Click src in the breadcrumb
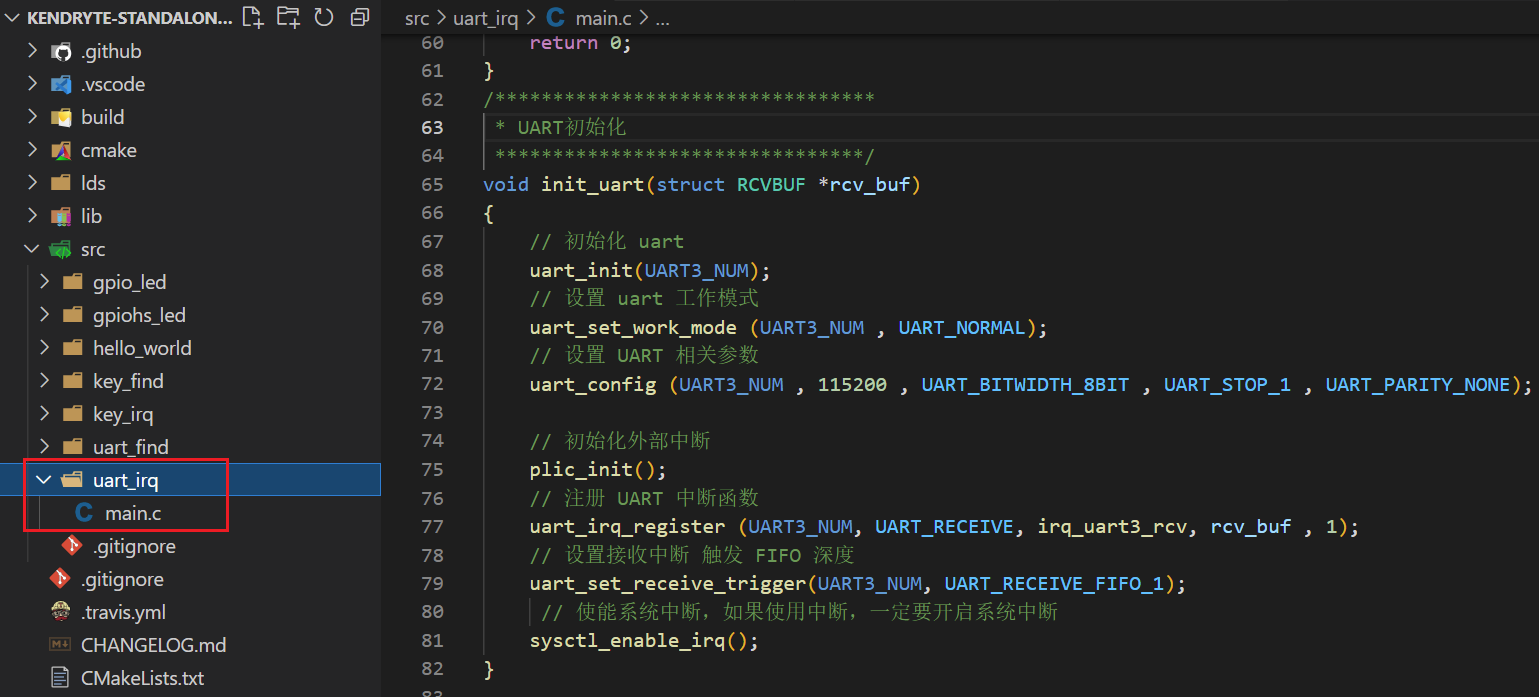 pyautogui.click(x=417, y=18)
